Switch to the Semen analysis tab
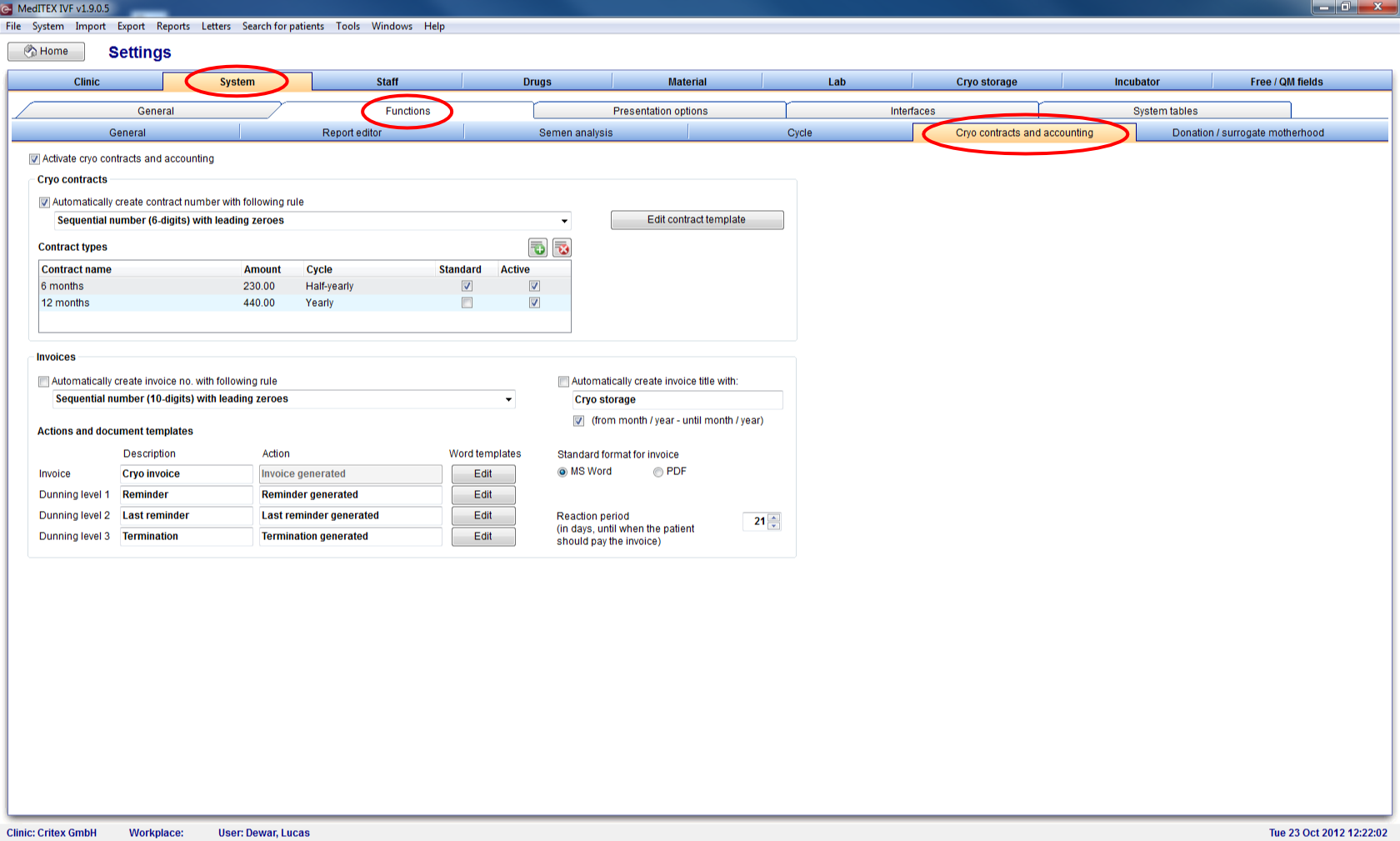Screen dimensions: 1400x841 [x=576, y=133]
